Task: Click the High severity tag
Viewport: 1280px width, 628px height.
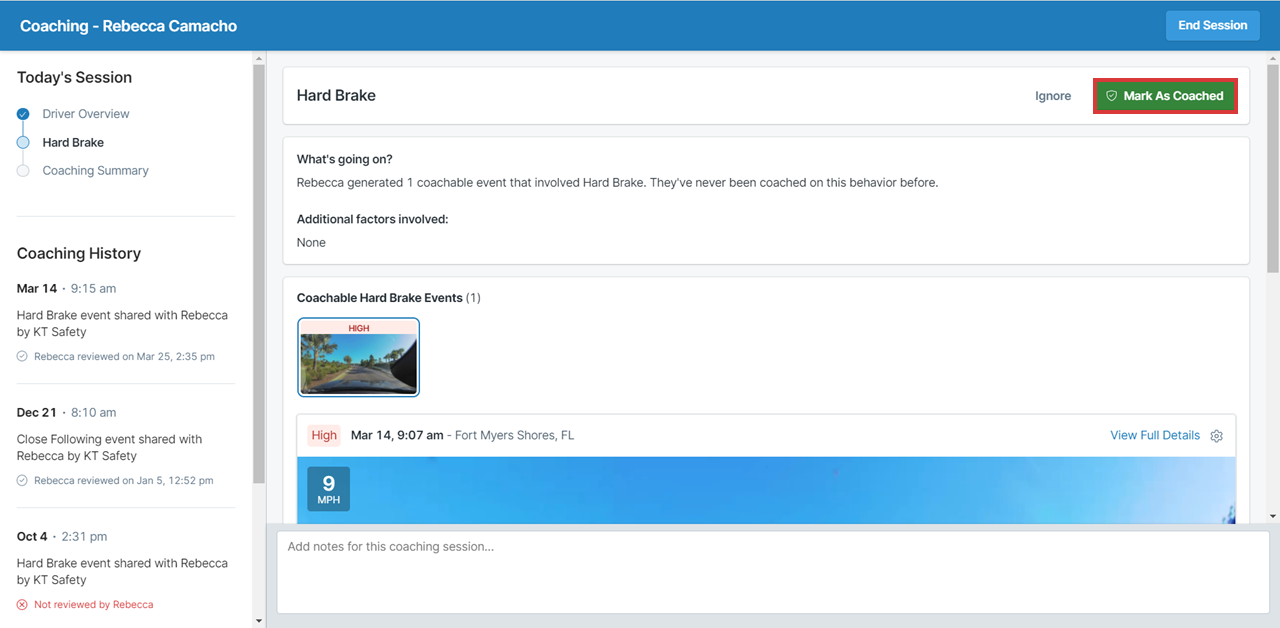Action: tap(324, 435)
